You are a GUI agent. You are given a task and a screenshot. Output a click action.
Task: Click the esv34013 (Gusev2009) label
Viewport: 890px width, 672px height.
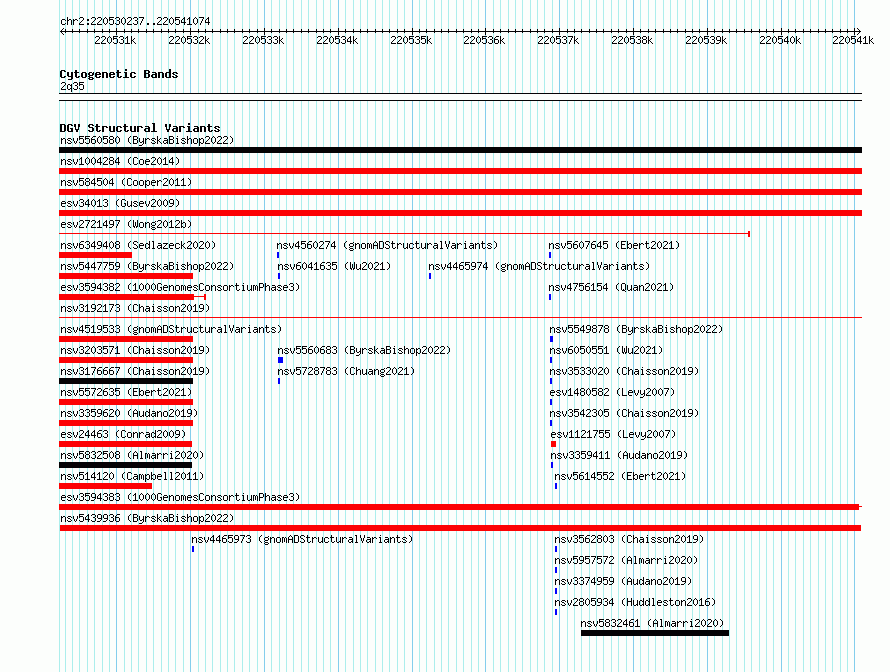click(x=120, y=203)
